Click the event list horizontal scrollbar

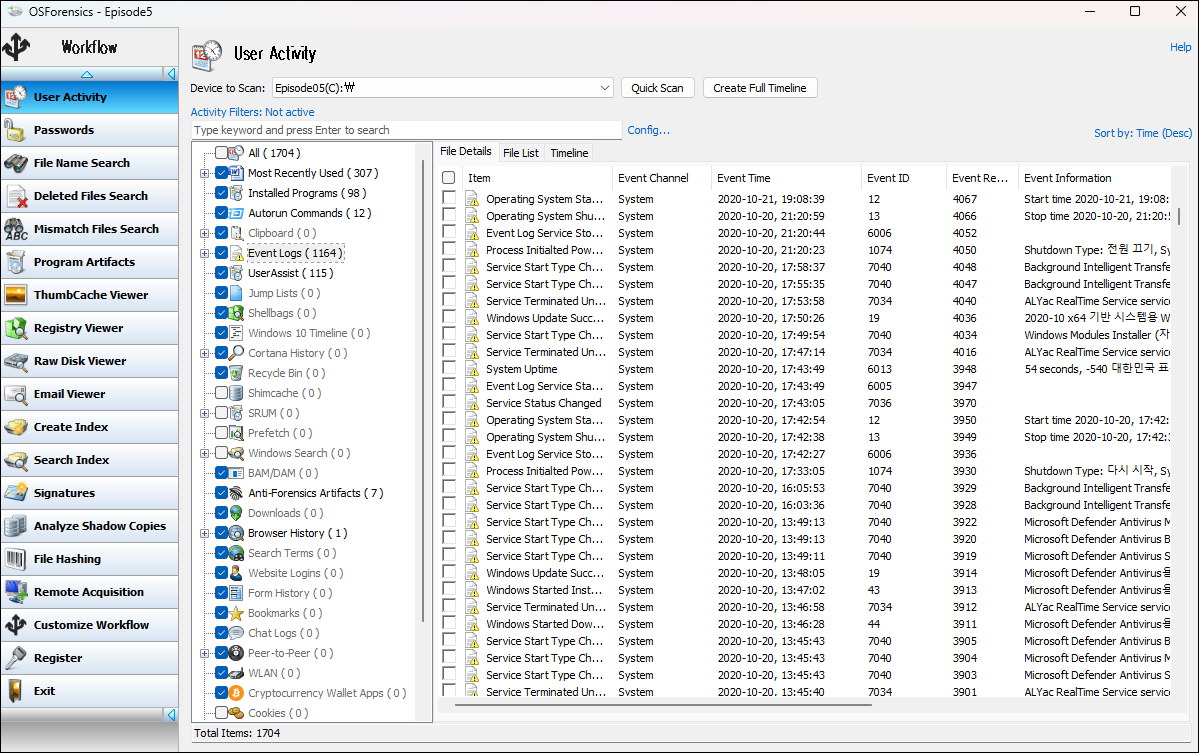[x=664, y=705]
